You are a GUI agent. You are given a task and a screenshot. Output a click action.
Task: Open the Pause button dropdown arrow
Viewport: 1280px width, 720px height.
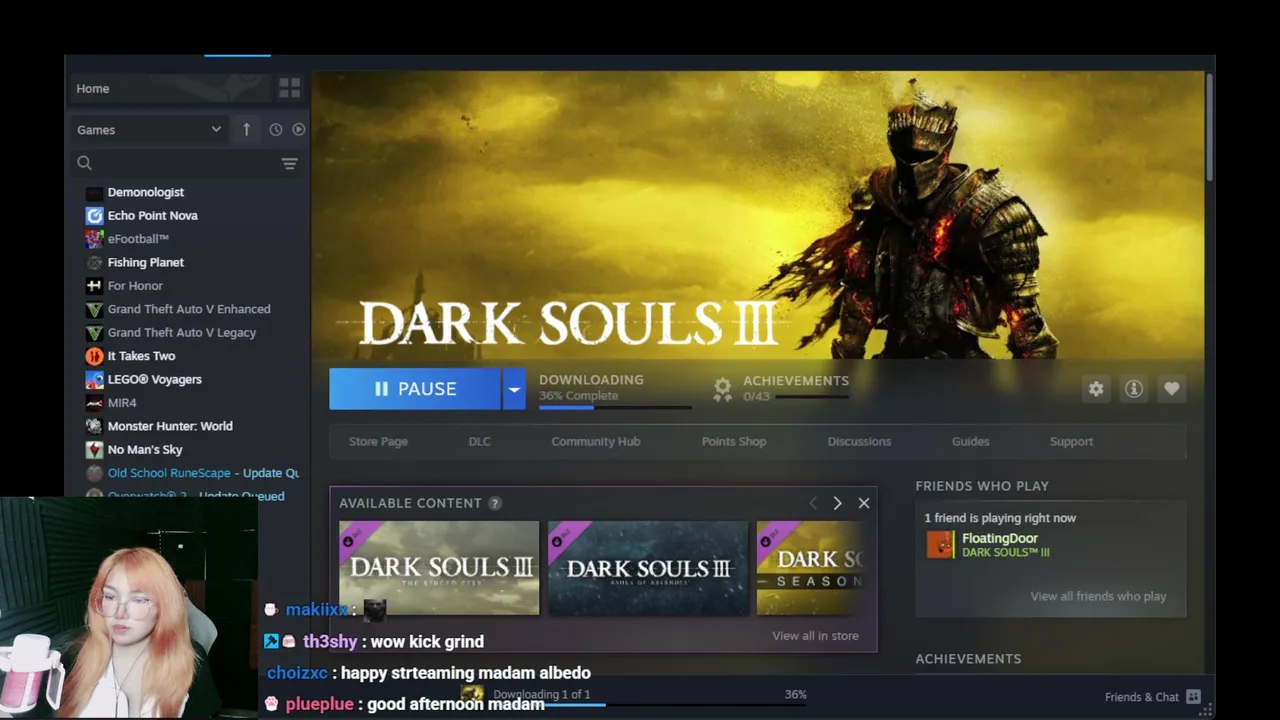[x=513, y=389]
